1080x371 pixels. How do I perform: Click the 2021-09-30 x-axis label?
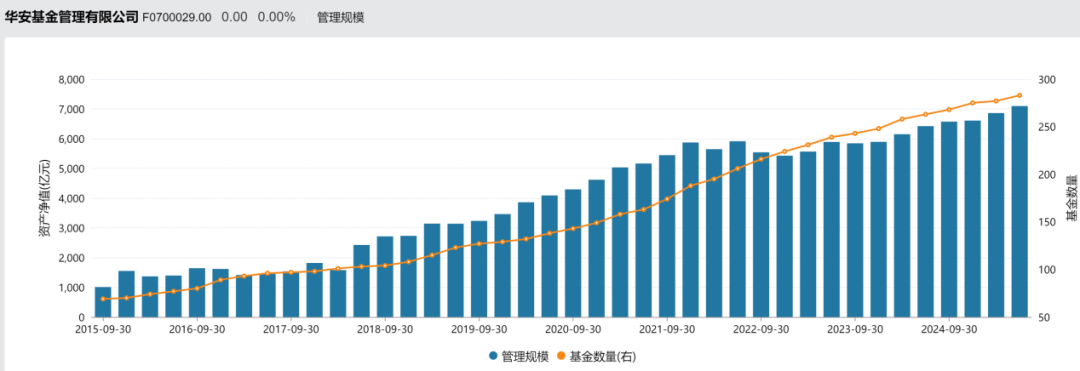point(667,329)
